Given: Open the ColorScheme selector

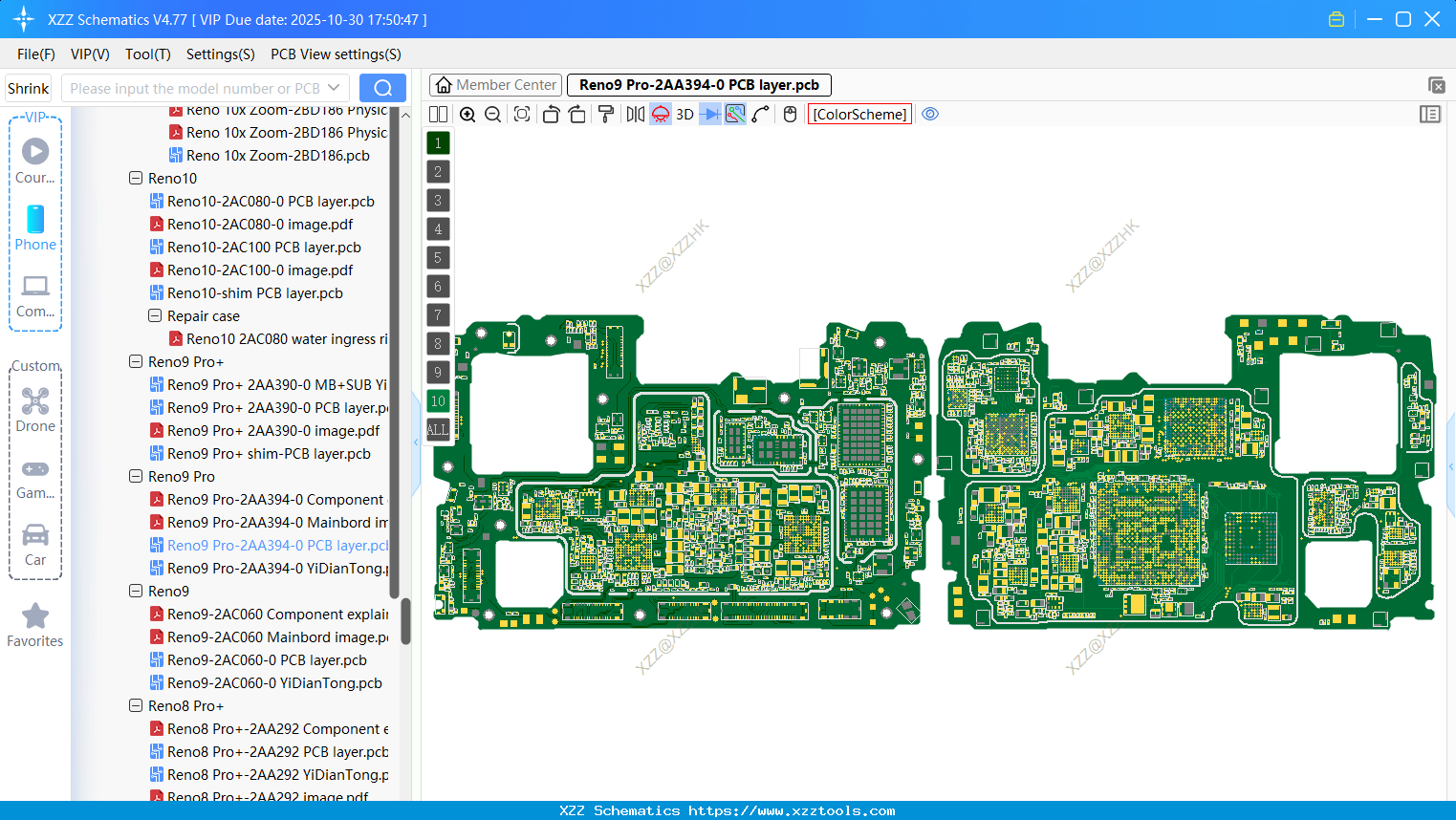Looking at the screenshot, I should point(859,115).
